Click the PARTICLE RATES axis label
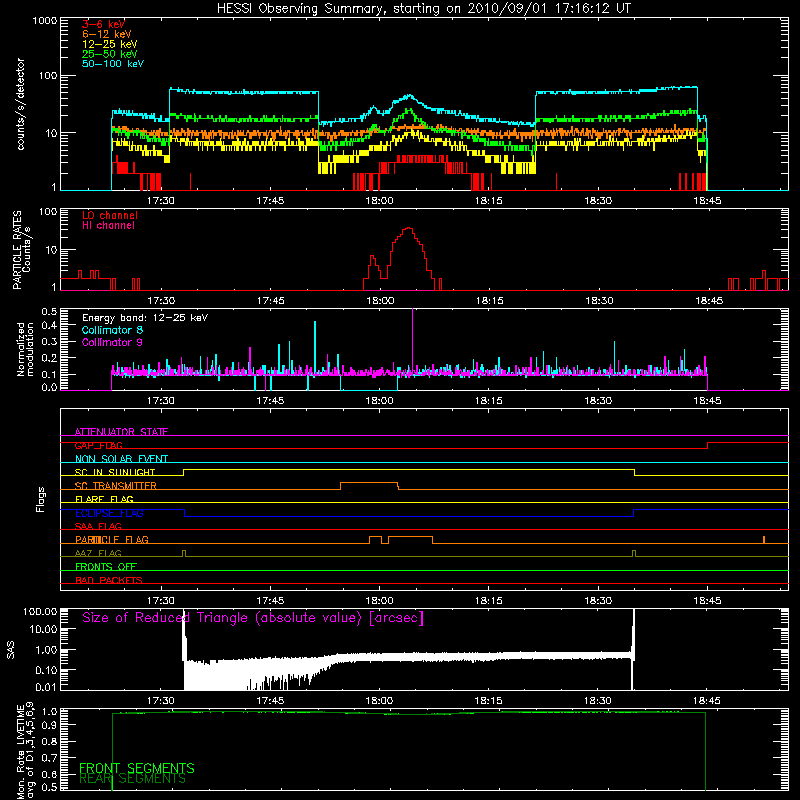 pos(21,249)
